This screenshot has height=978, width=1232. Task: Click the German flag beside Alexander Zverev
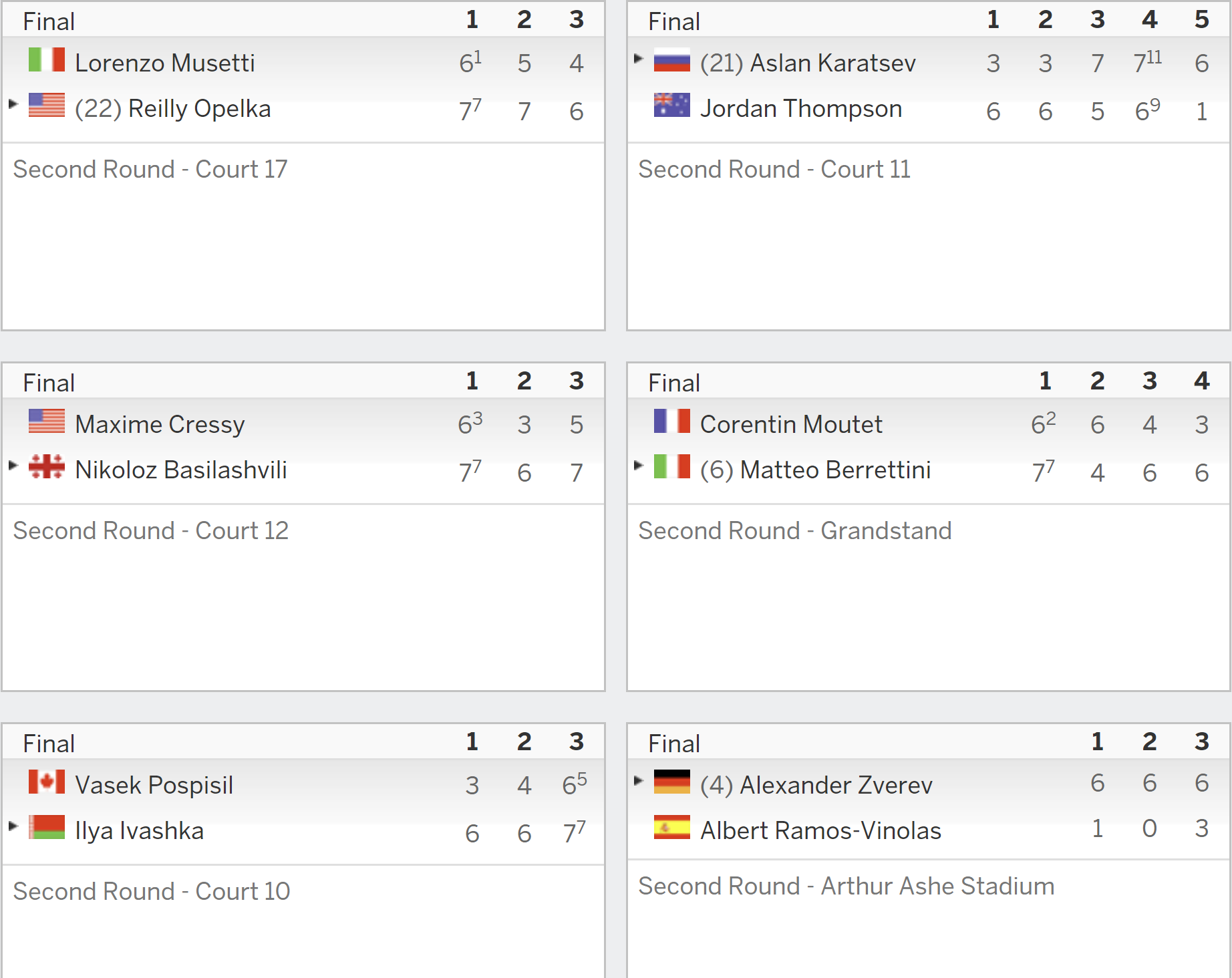[x=672, y=782]
